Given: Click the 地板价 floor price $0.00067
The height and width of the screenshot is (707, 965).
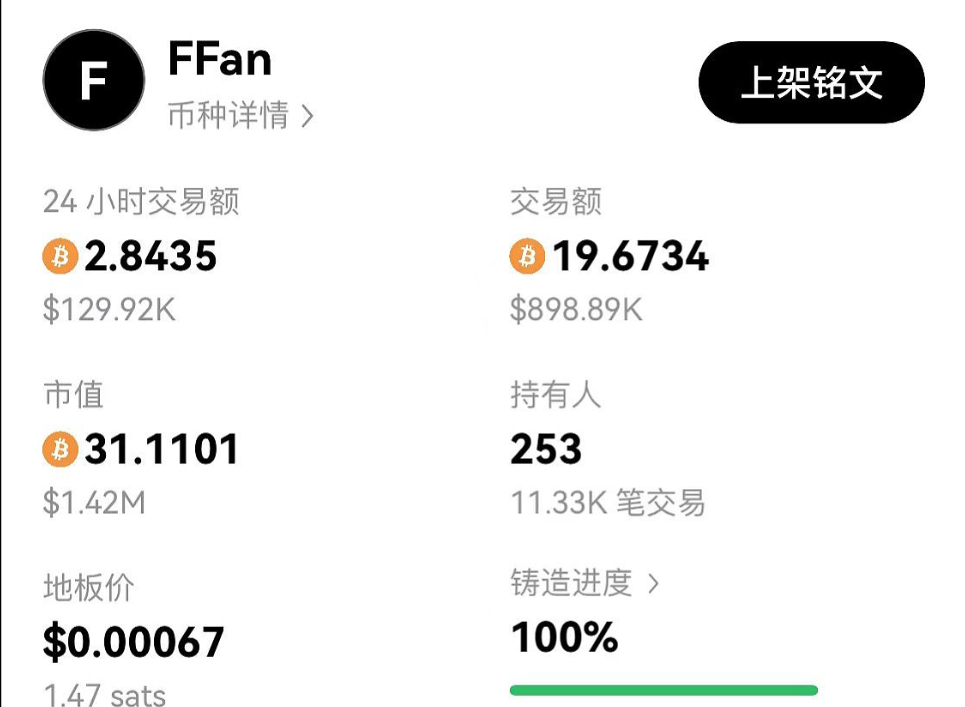Looking at the screenshot, I should (132, 643).
